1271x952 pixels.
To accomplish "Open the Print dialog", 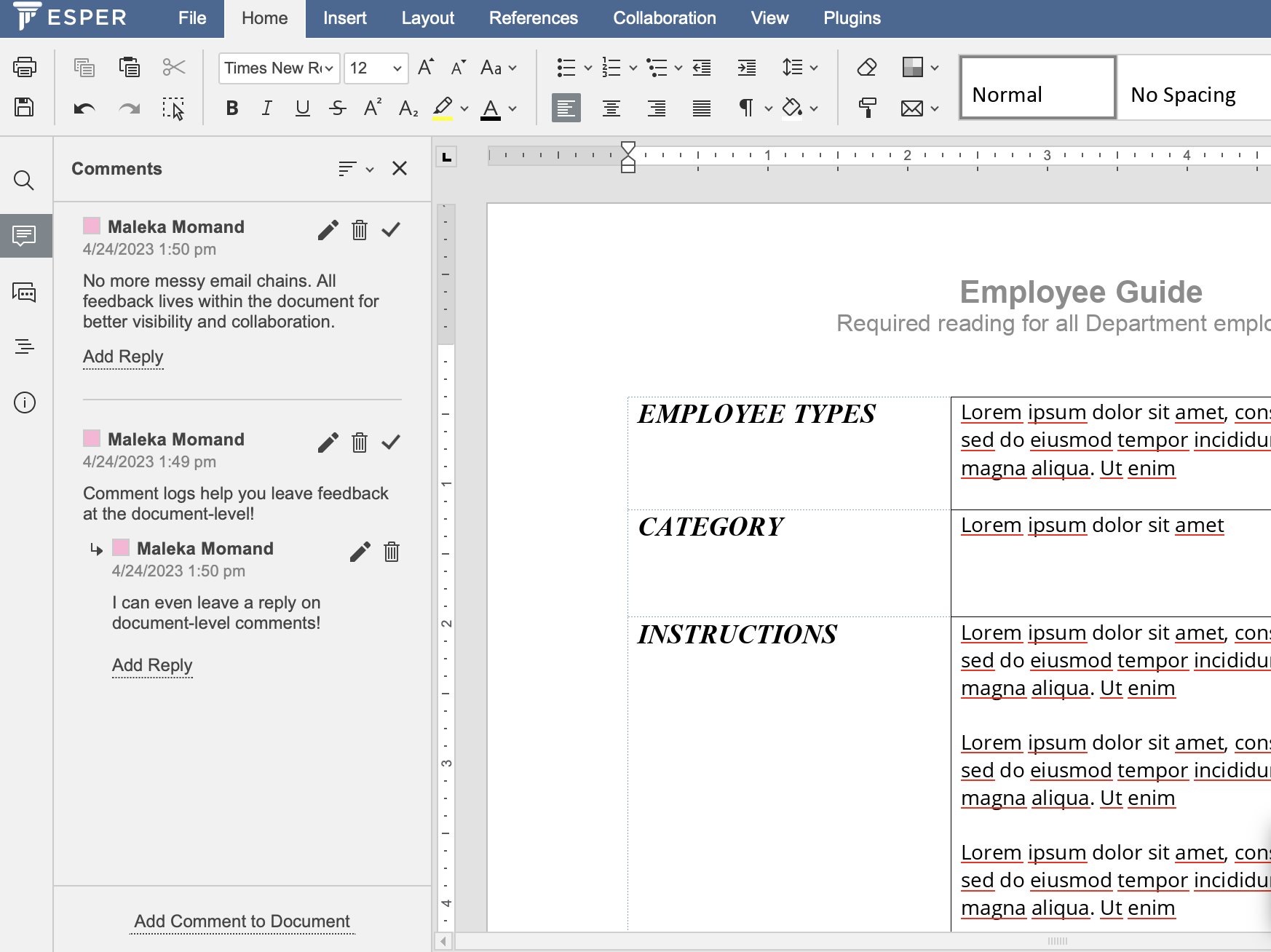I will (24, 67).
